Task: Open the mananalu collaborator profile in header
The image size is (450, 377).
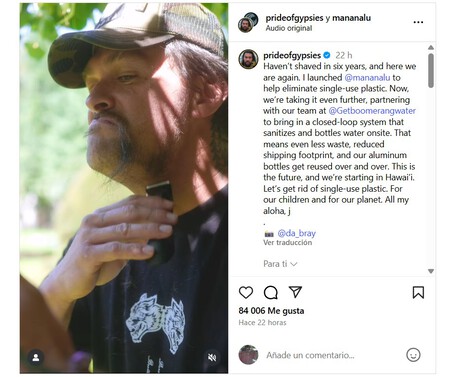Action: tap(351, 18)
